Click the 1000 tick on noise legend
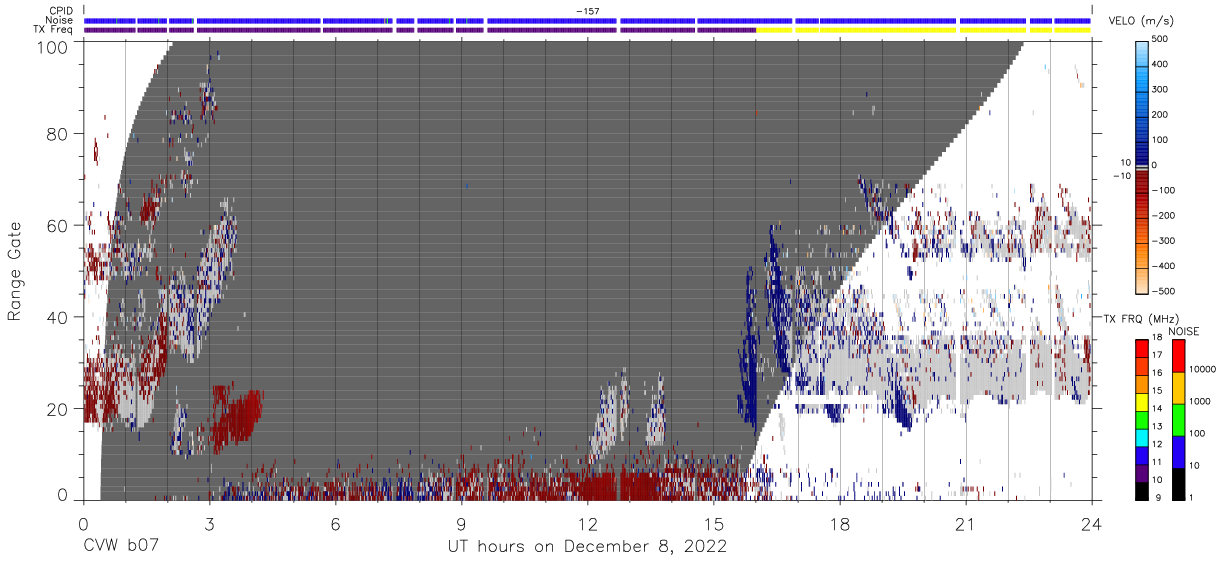 coord(1200,401)
